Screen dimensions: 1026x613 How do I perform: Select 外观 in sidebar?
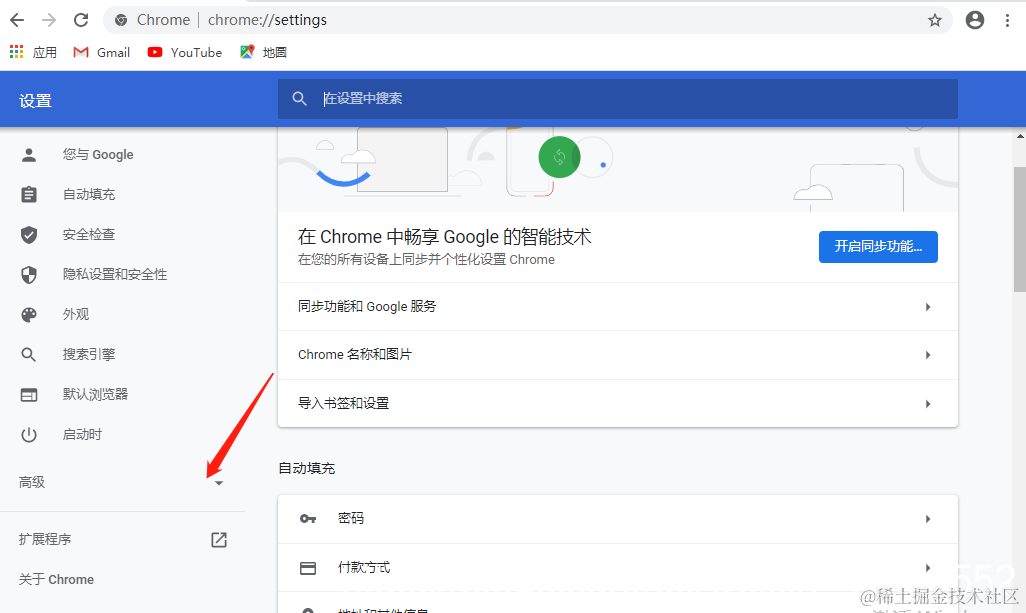(x=76, y=314)
